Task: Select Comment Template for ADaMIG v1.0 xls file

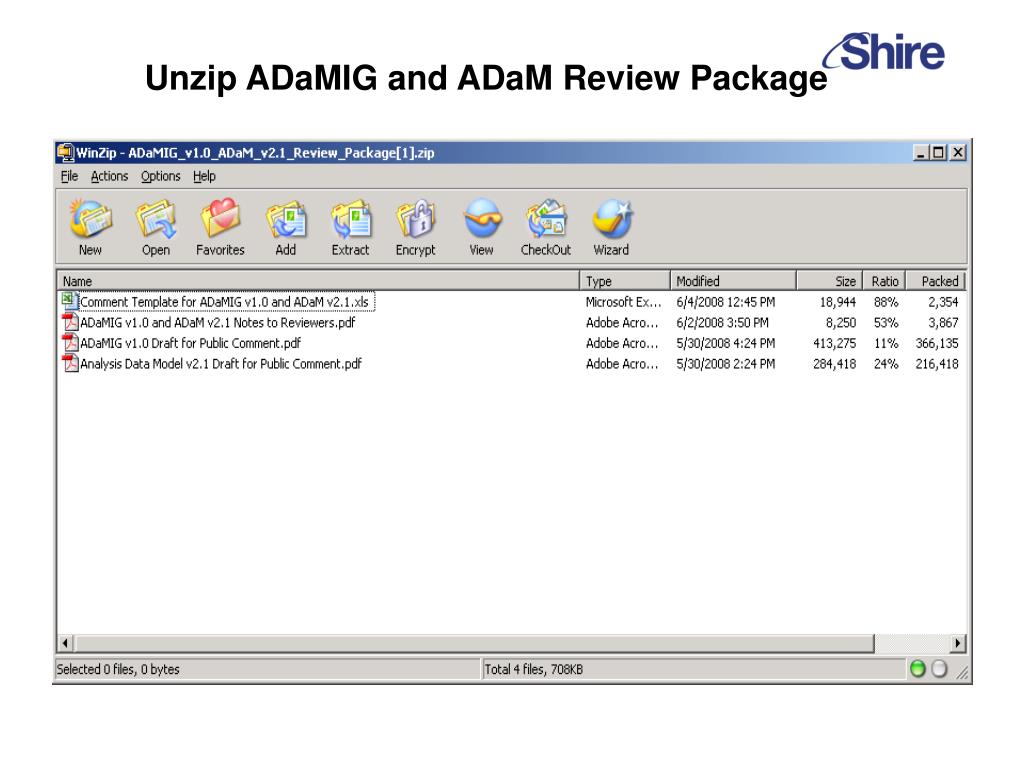Action: point(224,302)
